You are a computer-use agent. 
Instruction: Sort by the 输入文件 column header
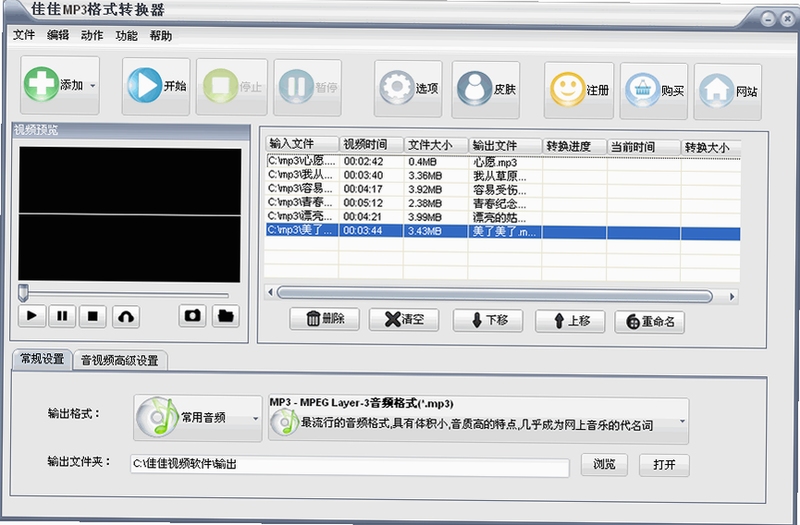tap(302, 143)
